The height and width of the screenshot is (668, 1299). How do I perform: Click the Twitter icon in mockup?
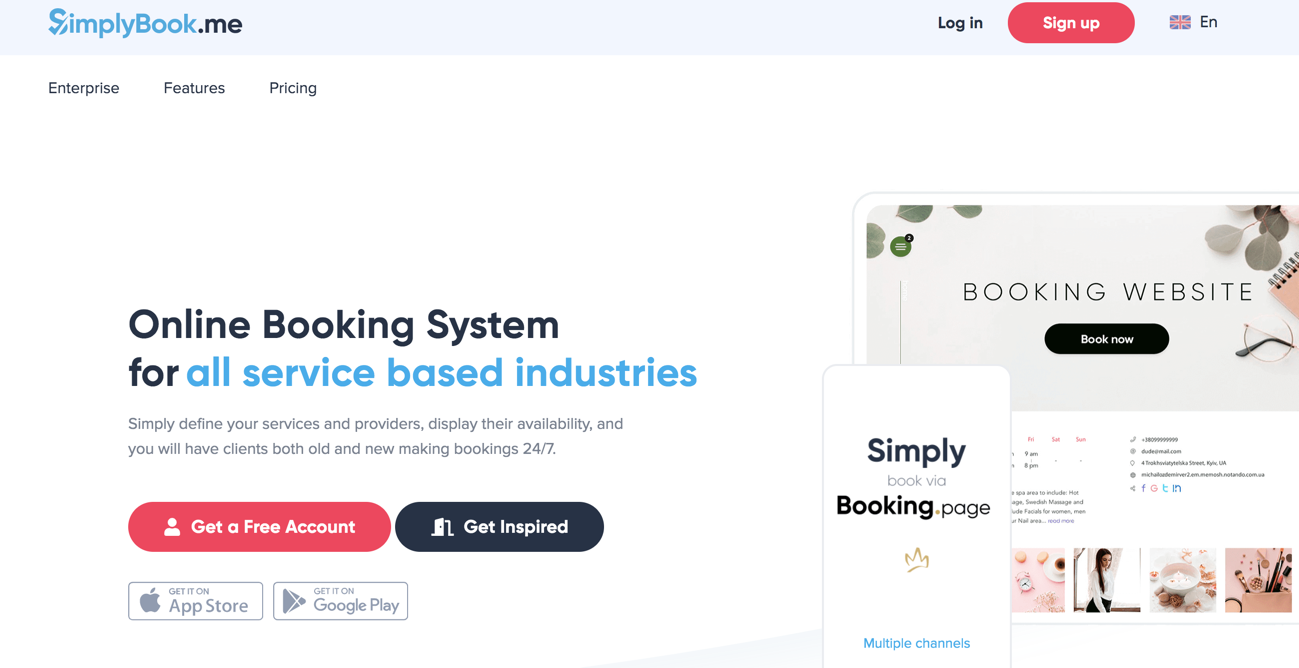tap(1165, 488)
